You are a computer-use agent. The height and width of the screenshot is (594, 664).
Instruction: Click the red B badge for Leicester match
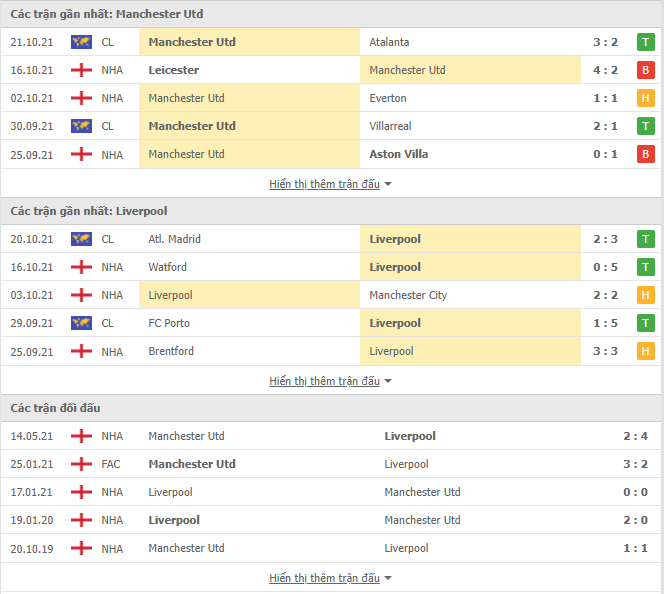click(645, 70)
